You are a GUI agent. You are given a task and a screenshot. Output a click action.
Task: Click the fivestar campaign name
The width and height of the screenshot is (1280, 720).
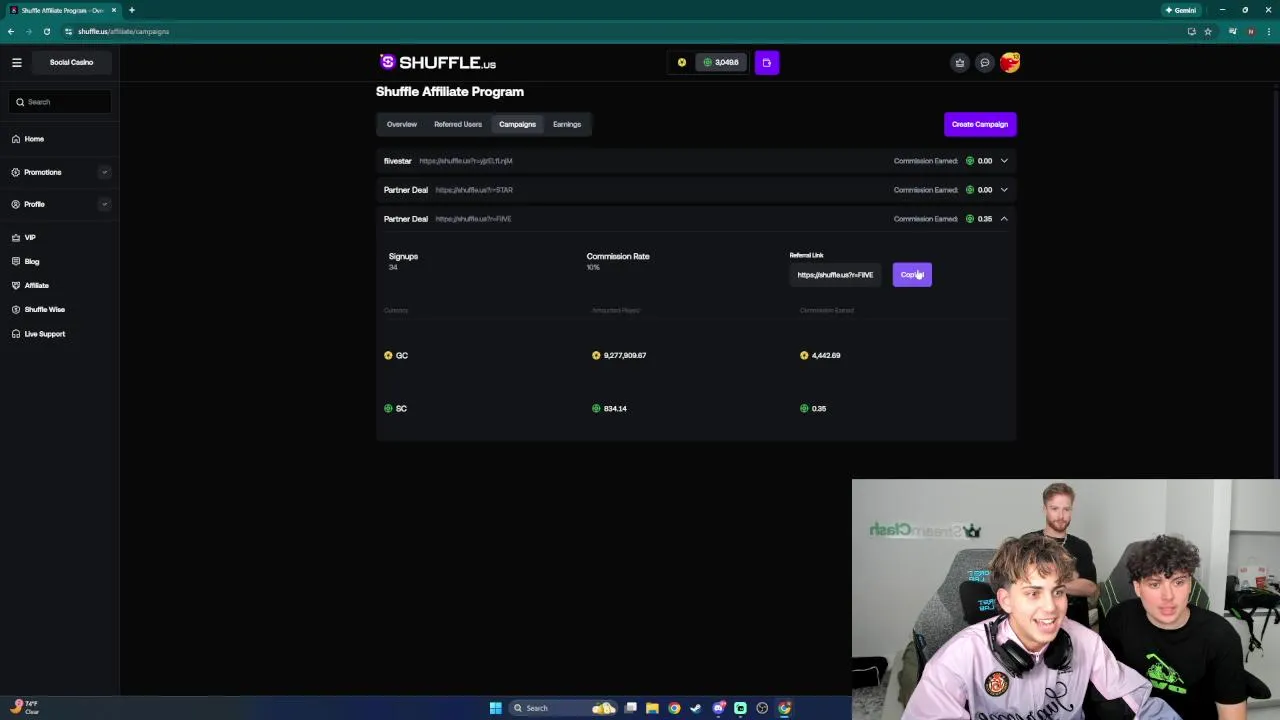(x=398, y=161)
